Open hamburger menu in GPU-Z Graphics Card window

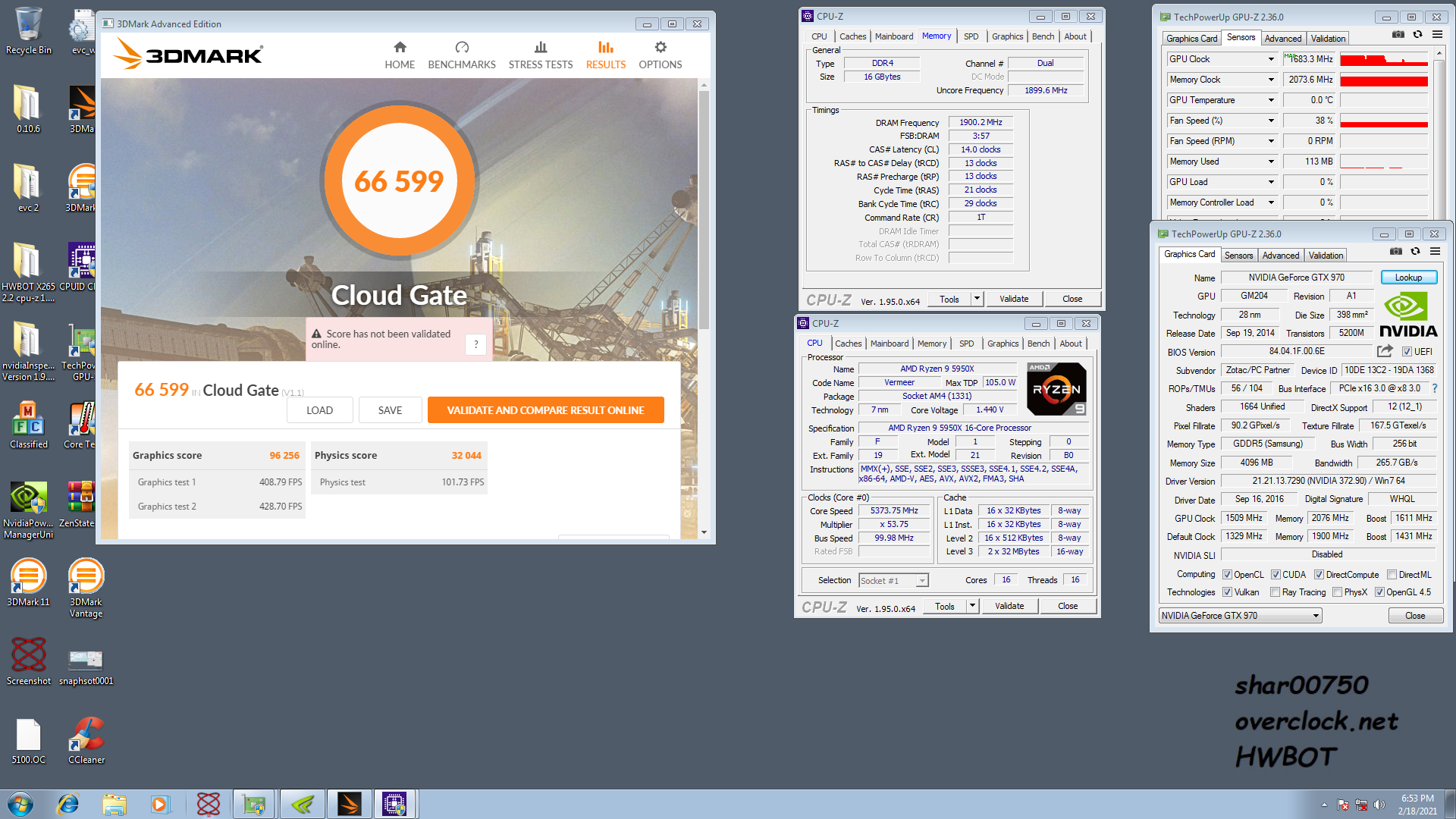point(1435,251)
